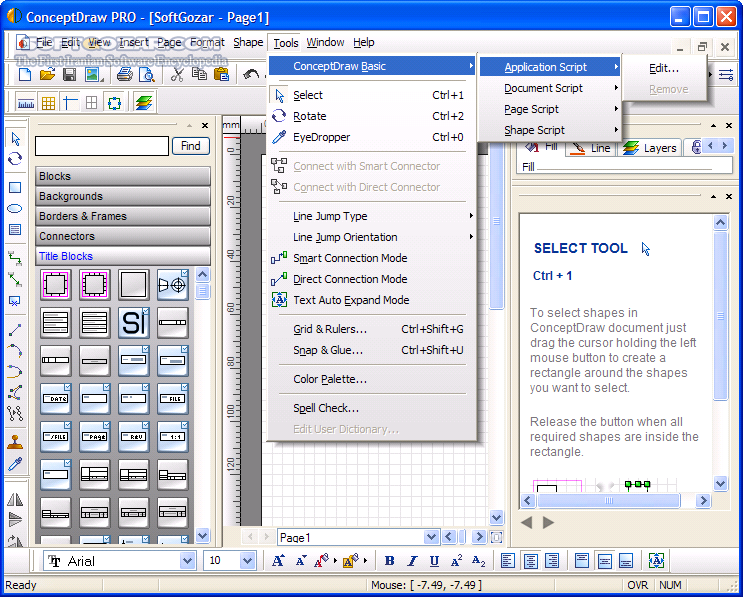Click the PAGE title block shape

click(95, 436)
